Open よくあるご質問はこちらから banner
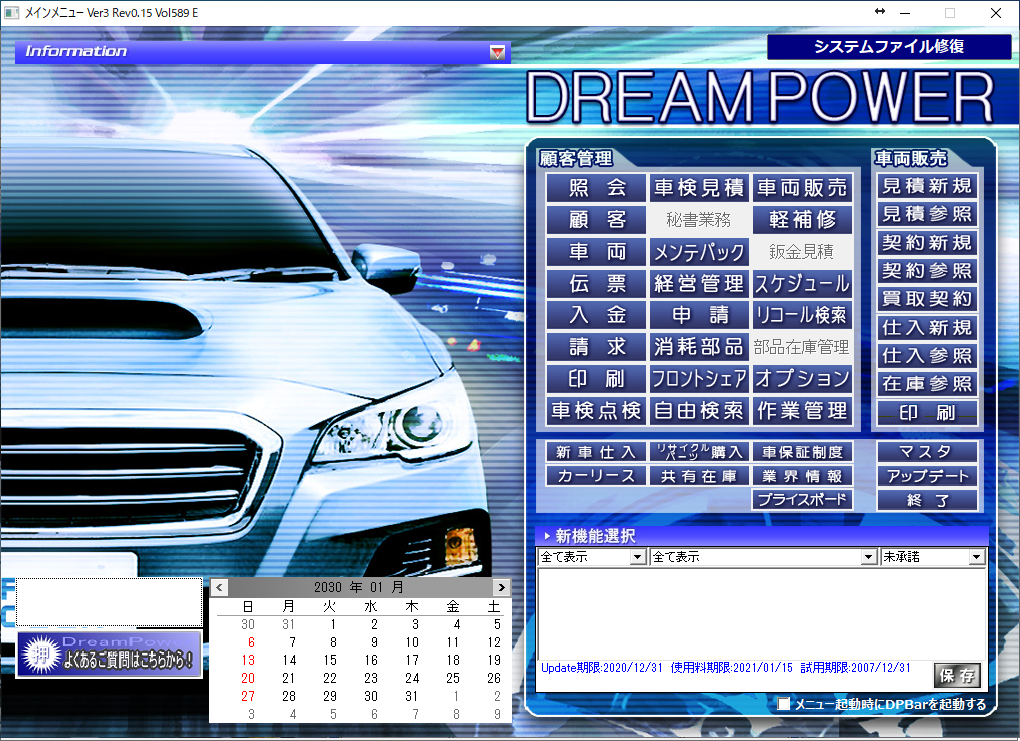The image size is (1020, 741). pos(109,654)
